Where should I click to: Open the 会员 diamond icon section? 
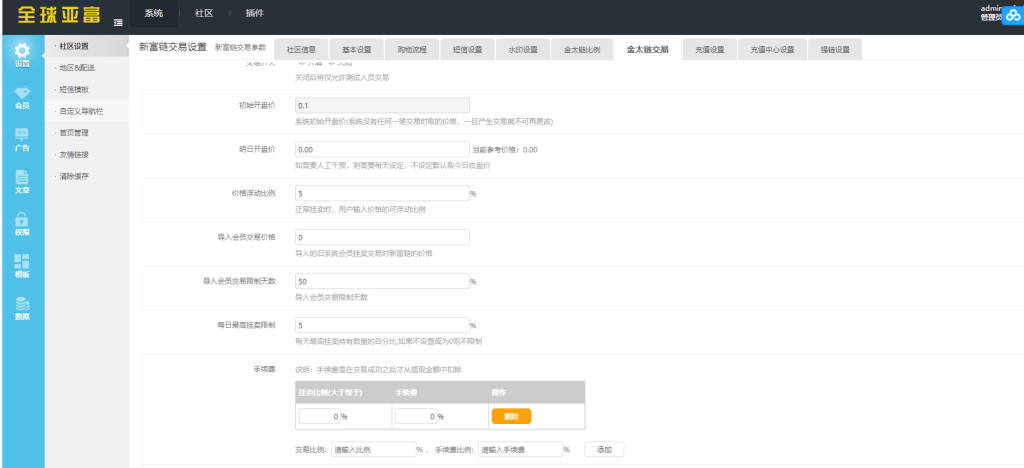coord(22,98)
